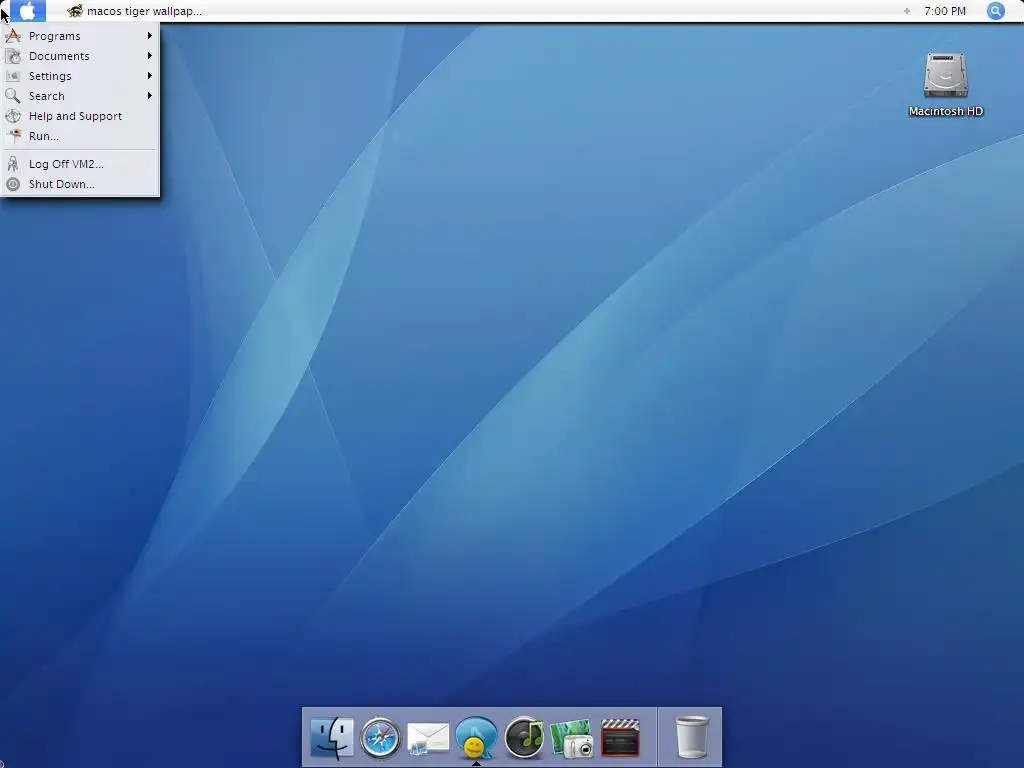
Task: Click the tiger icon in menu bar
Action: click(x=75, y=11)
